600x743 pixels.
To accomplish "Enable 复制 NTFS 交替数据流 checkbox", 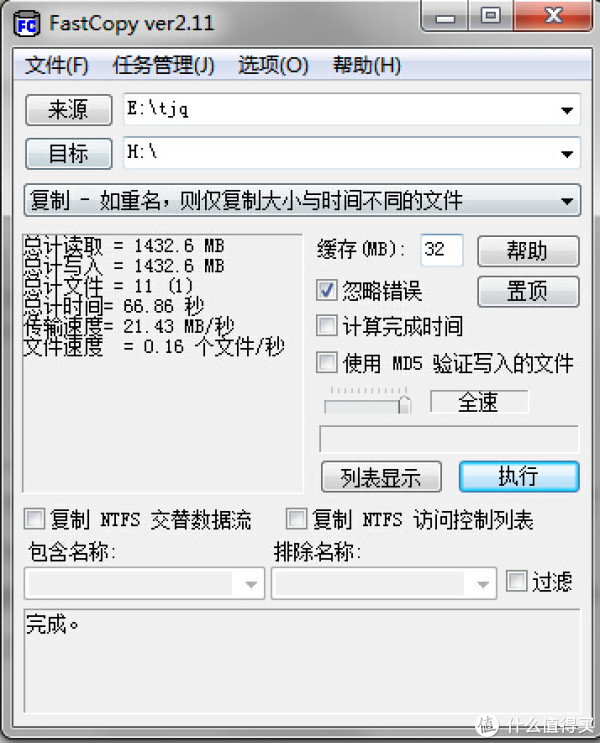I will (35, 519).
